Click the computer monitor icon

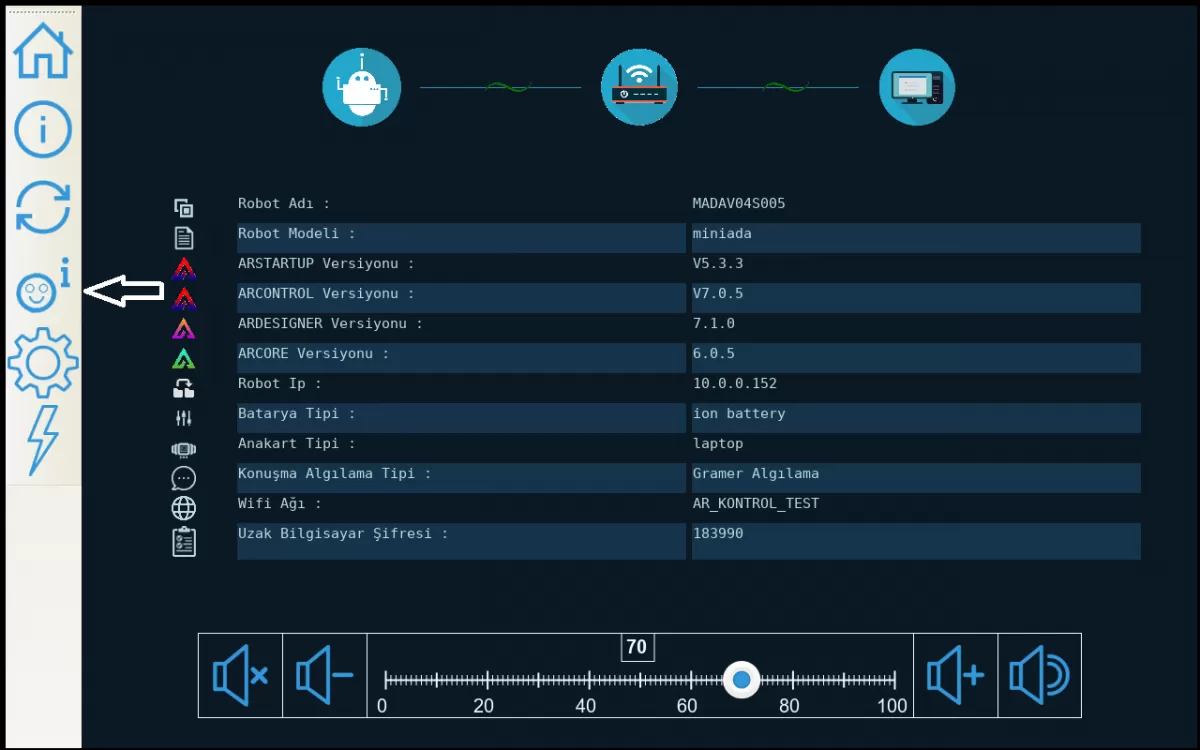tap(916, 87)
